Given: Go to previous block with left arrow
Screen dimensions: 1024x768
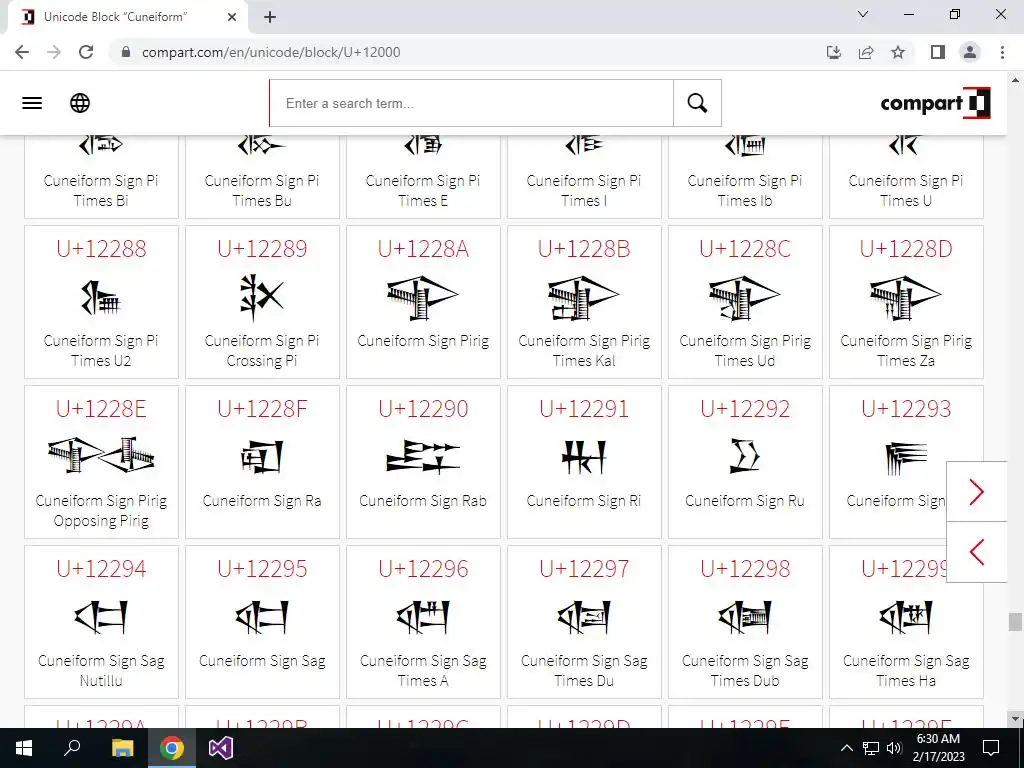Looking at the screenshot, I should (x=977, y=552).
